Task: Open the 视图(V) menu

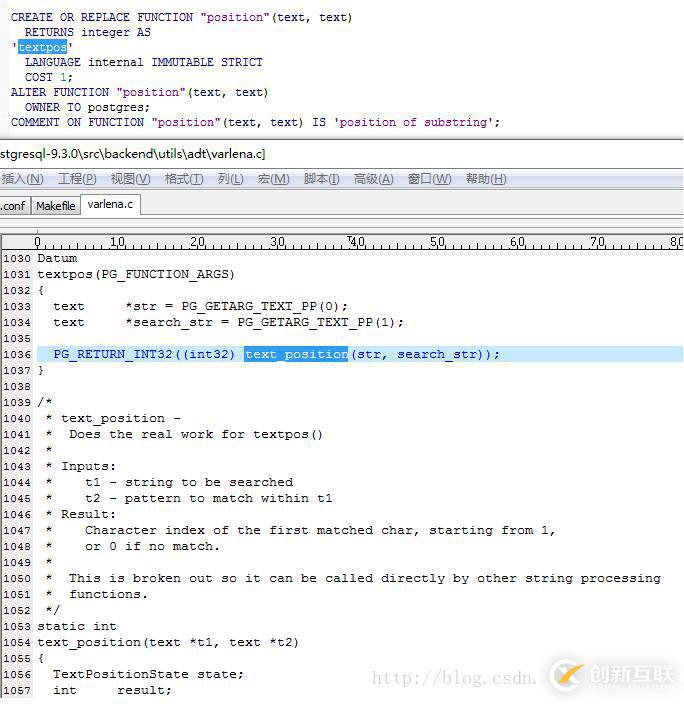Action: tap(130, 179)
